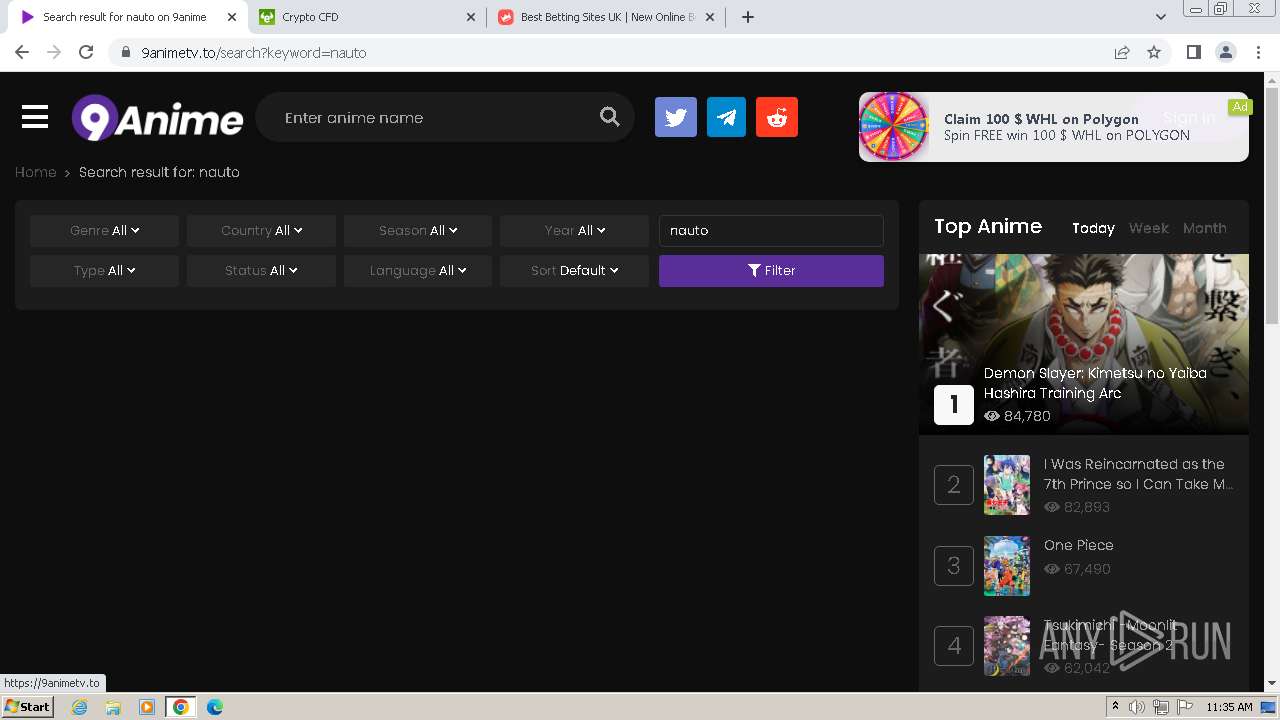Expand the Type filter dropdown
This screenshot has width=1280, height=720.
tap(104, 271)
